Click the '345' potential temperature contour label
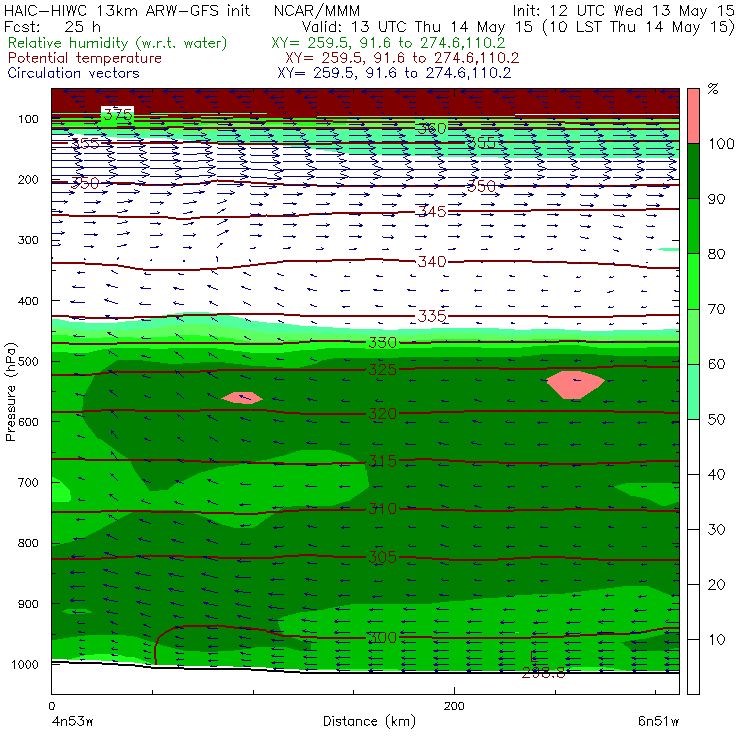The image size is (740, 740). [432, 211]
